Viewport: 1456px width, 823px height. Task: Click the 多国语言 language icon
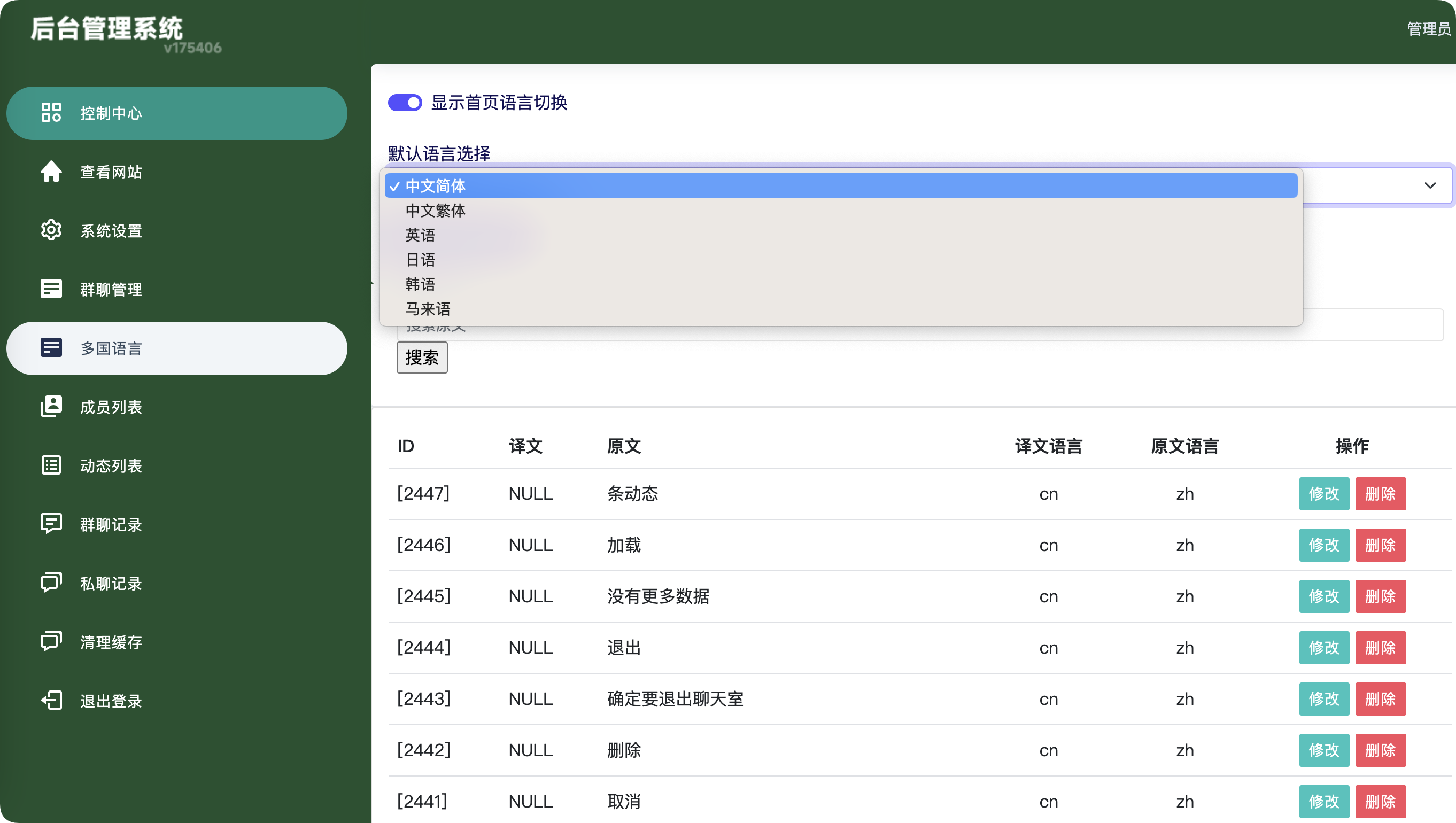pos(51,348)
